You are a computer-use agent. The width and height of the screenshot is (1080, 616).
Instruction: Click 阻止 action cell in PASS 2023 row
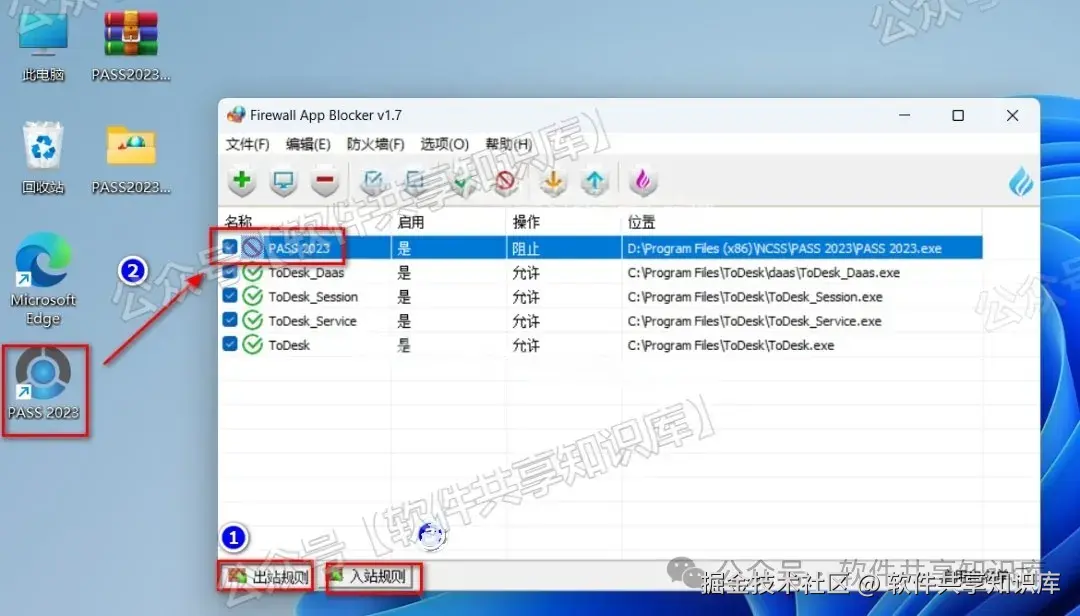coord(526,249)
